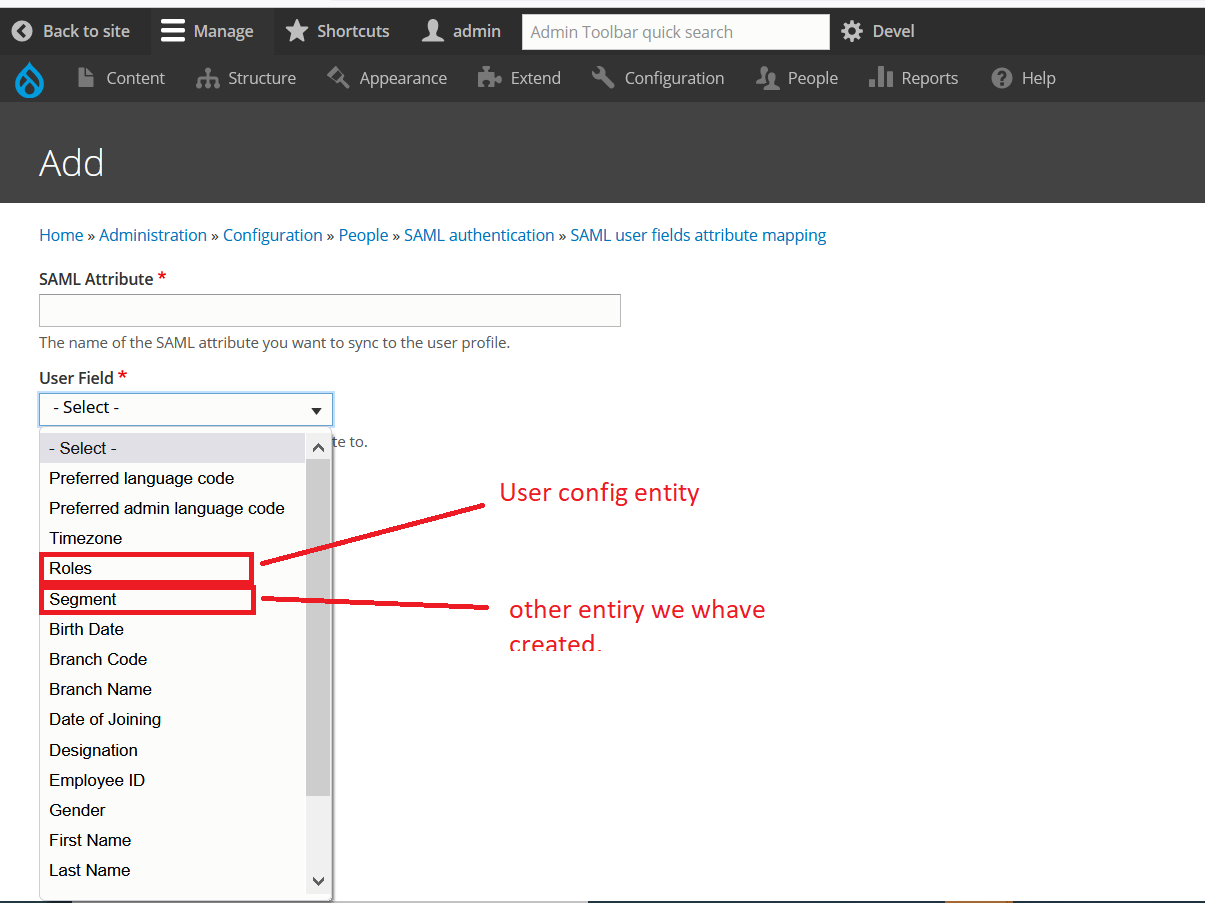Click the Drupal droplet logo icon
The image size is (1205, 903).
tap(30, 79)
